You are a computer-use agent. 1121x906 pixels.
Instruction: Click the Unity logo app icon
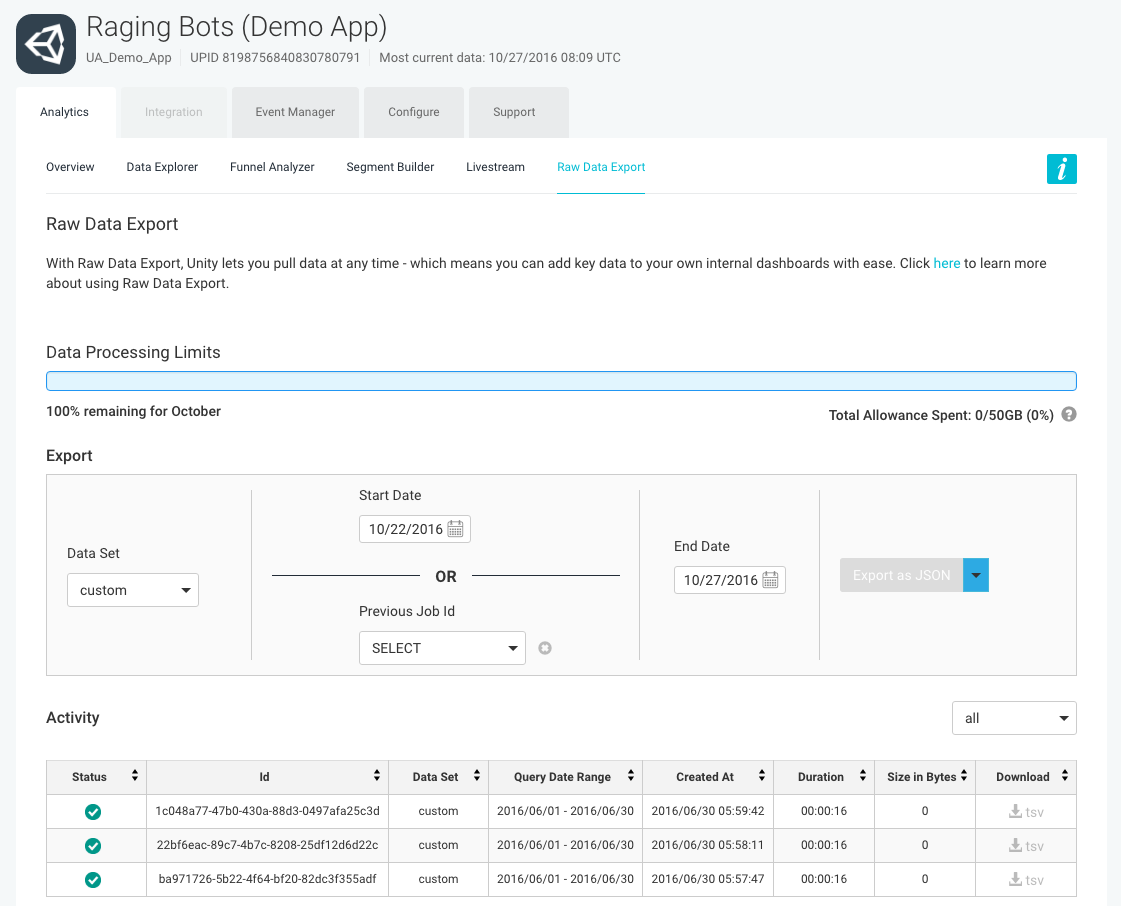click(x=46, y=44)
